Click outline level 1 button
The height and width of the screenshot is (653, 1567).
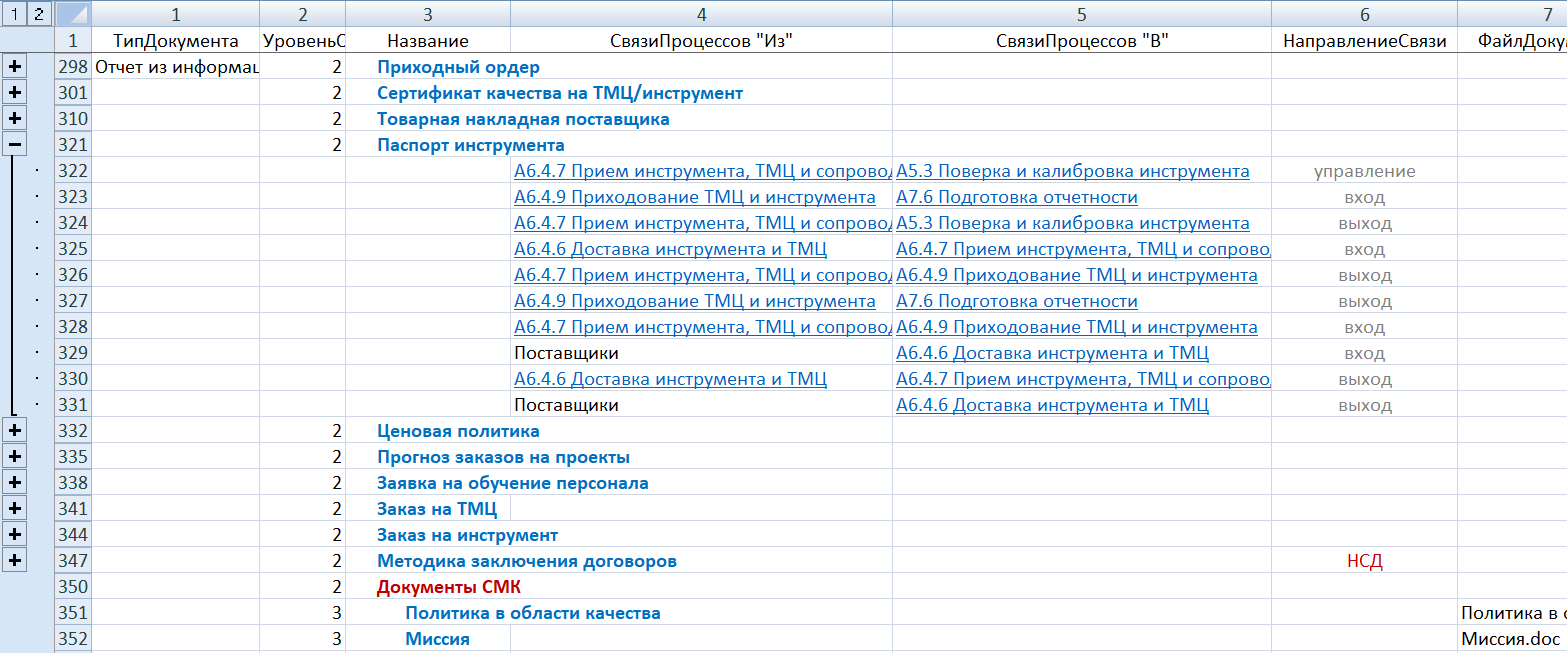15,14
